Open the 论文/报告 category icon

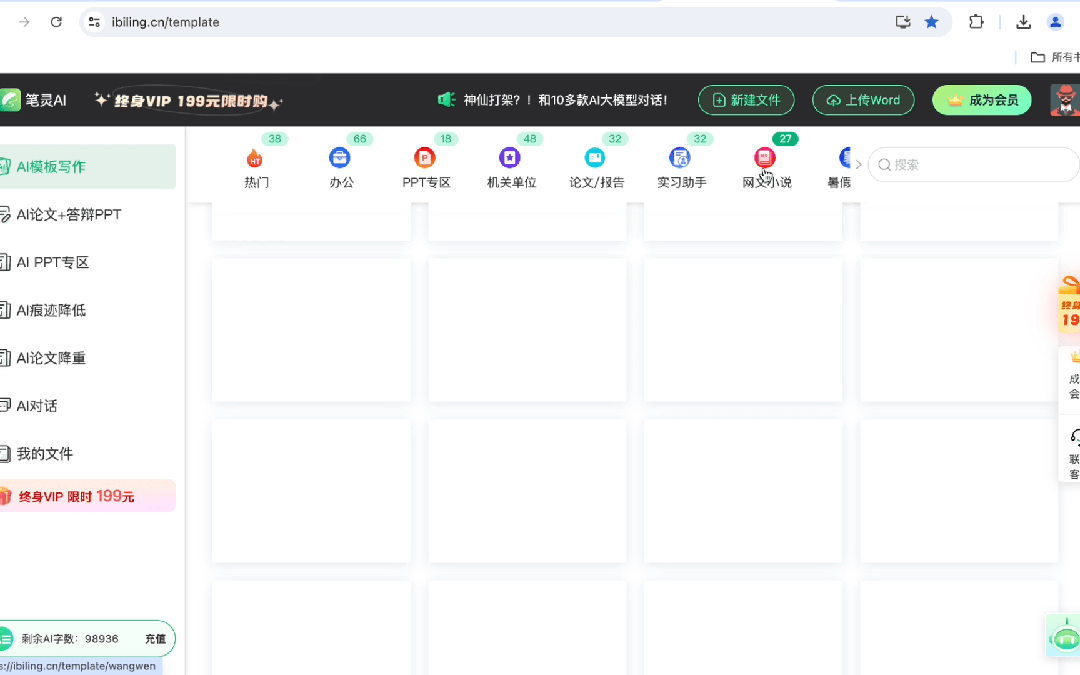tap(594, 158)
